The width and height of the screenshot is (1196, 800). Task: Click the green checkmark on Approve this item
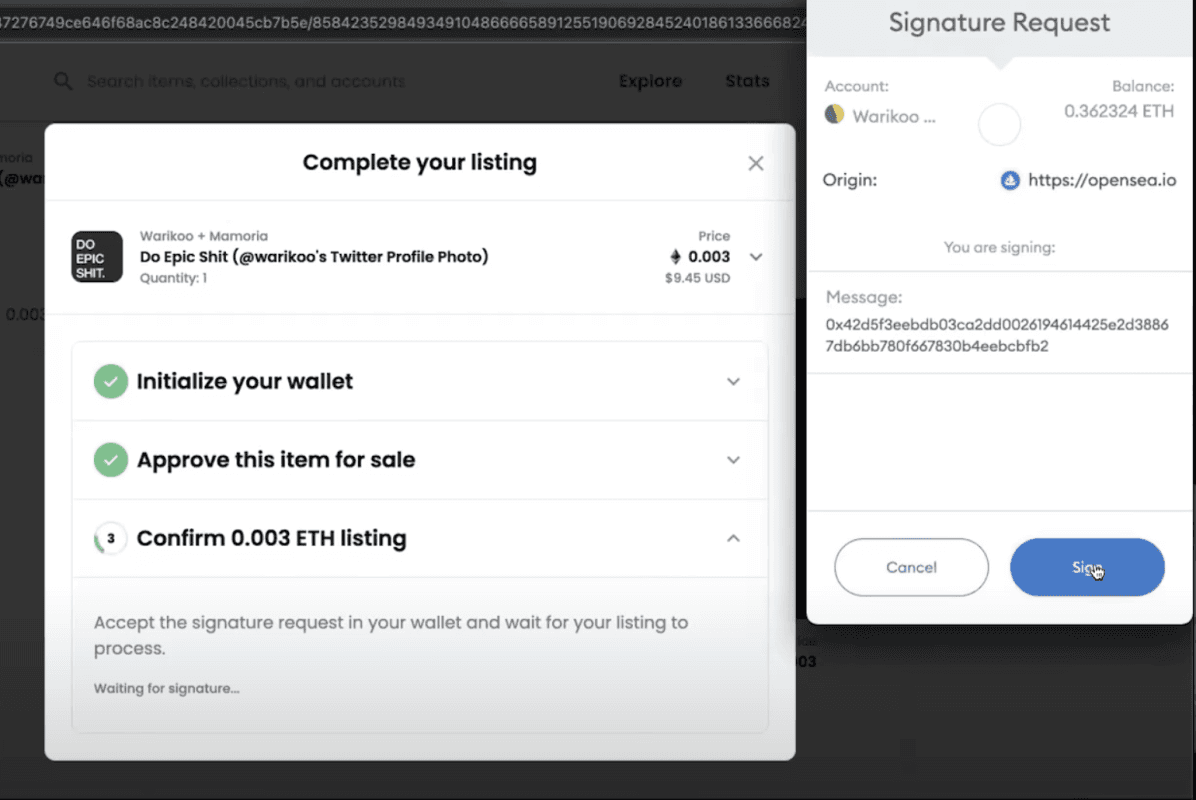(x=111, y=460)
